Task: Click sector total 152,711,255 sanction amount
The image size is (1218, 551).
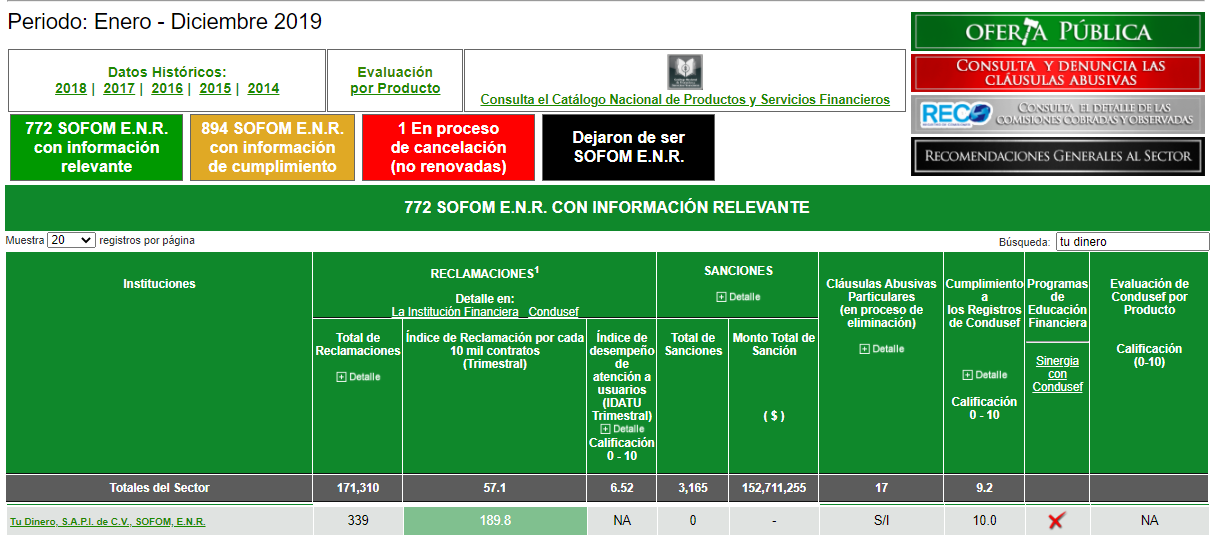Action: pos(774,488)
